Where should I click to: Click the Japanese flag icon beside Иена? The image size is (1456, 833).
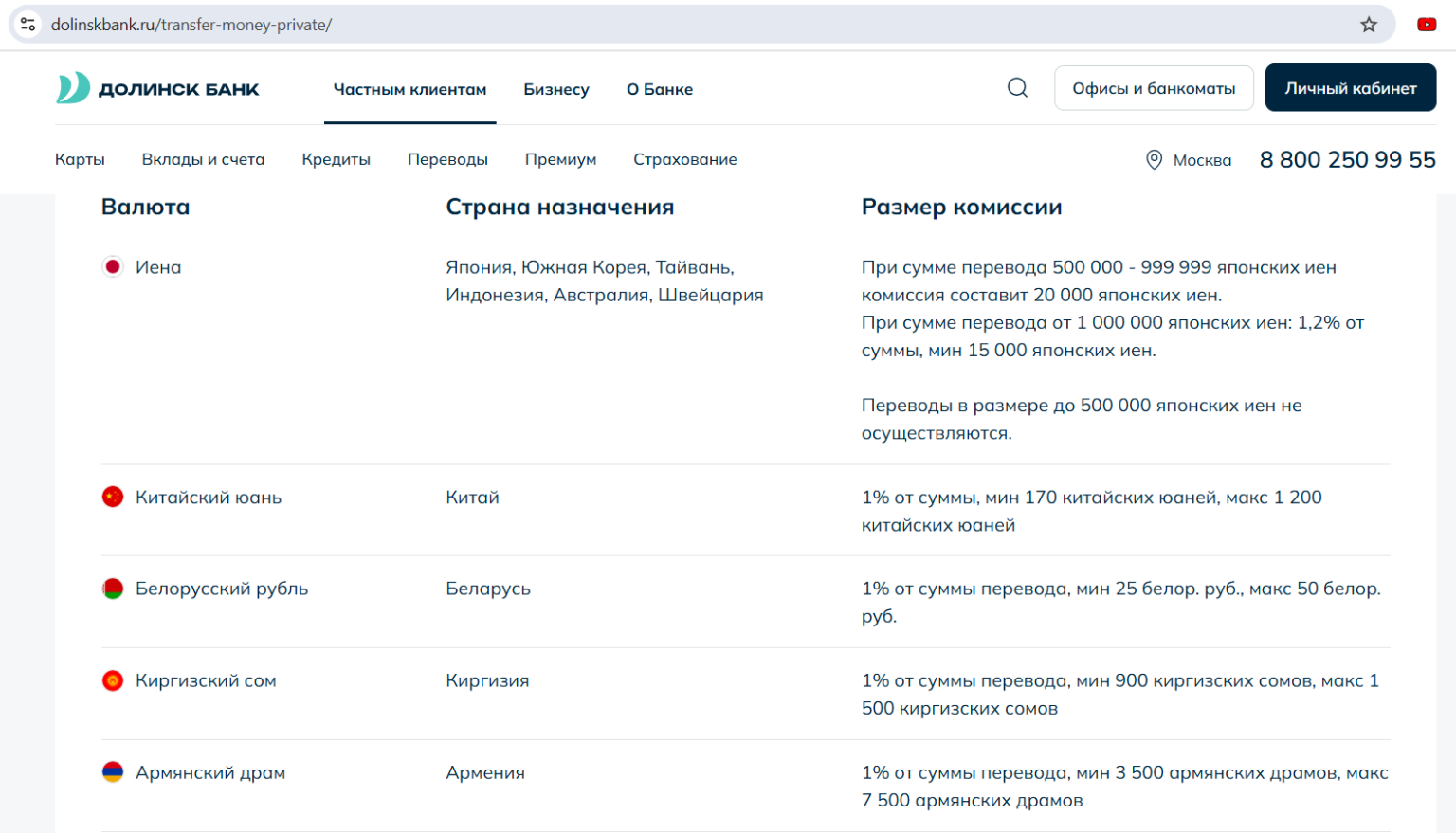[x=113, y=267]
